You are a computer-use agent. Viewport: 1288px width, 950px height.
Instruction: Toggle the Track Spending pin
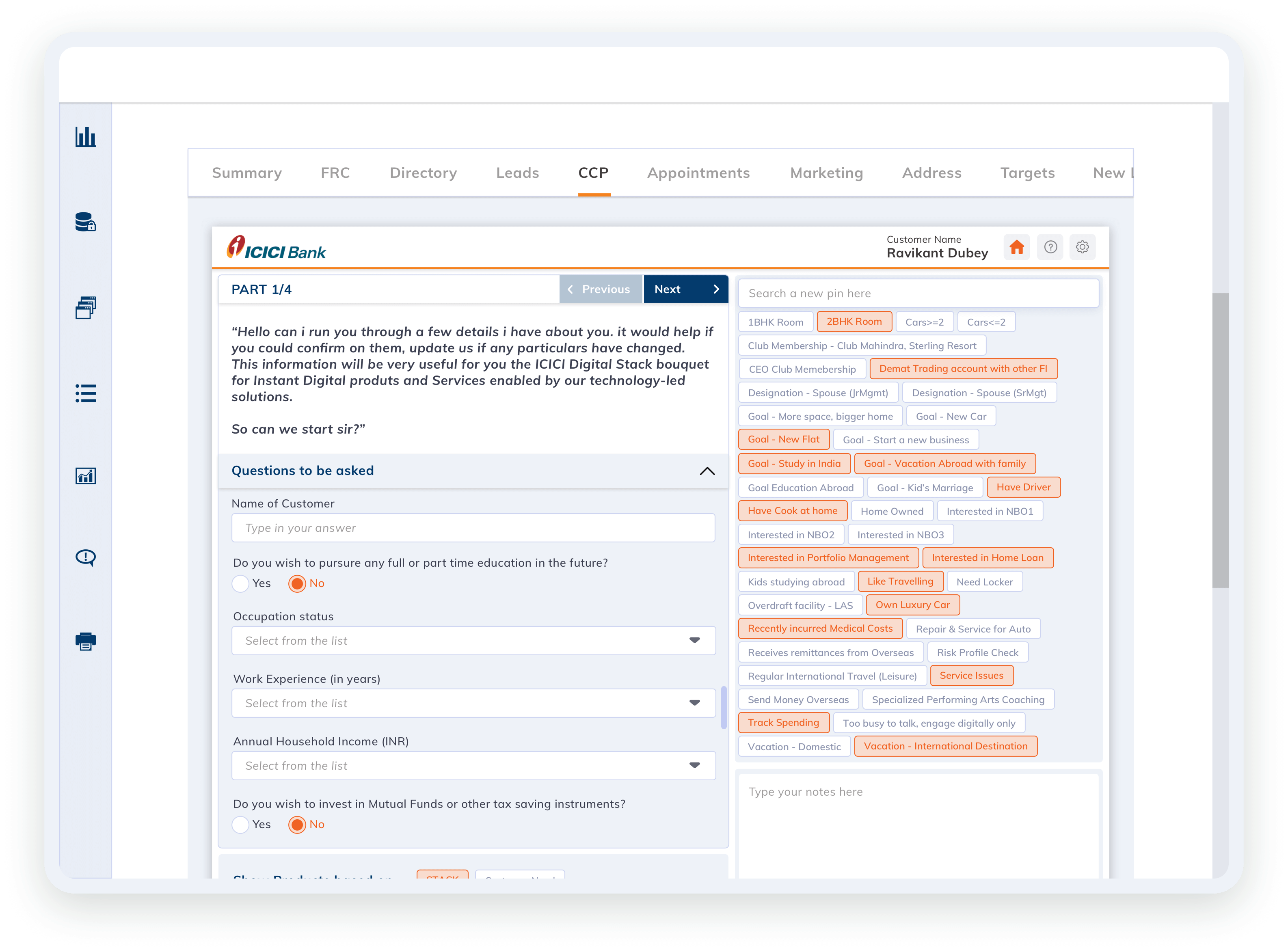tap(783, 723)
